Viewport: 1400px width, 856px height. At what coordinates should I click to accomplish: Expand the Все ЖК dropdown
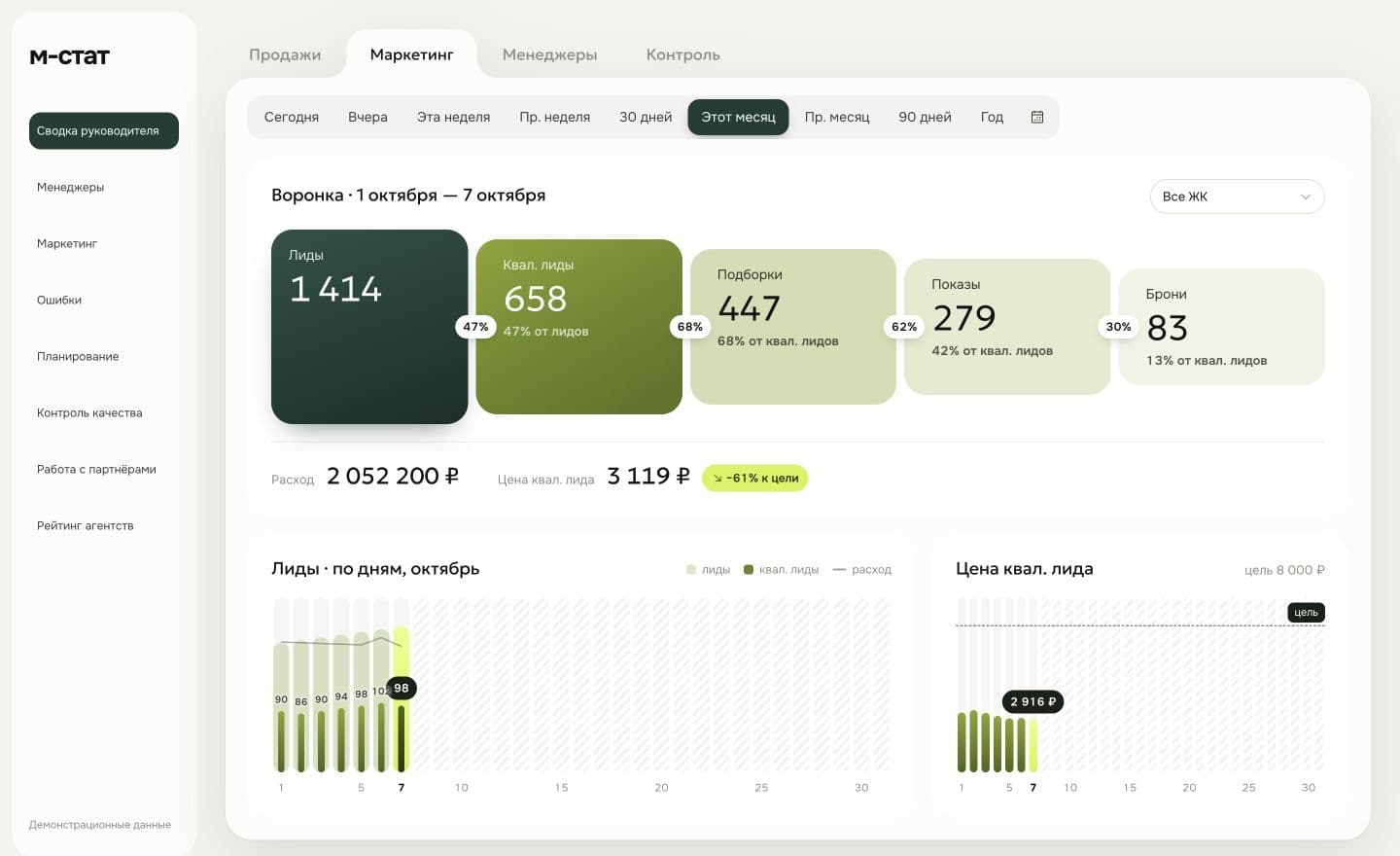(1237, 196)
